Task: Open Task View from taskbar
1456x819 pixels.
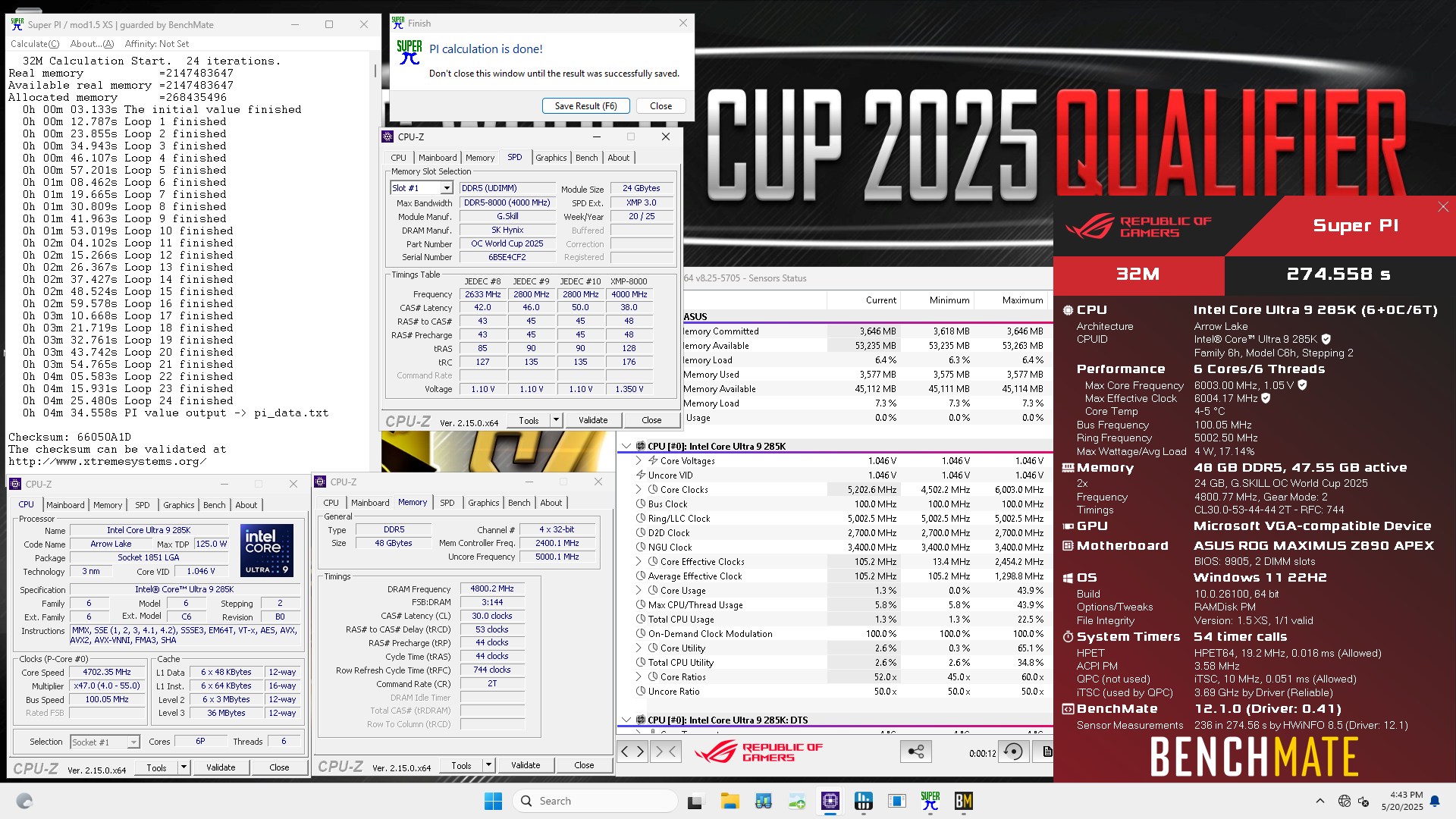Action: 695,801
